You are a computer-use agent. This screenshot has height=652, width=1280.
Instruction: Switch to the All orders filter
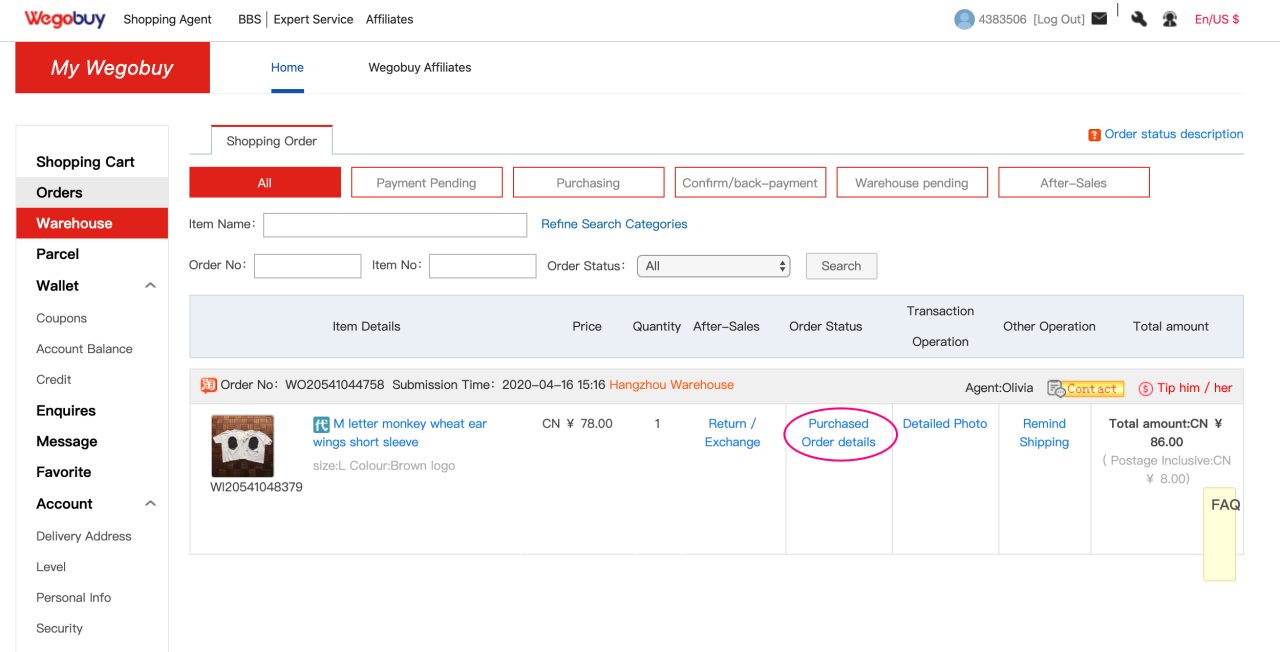pos(265,182)
